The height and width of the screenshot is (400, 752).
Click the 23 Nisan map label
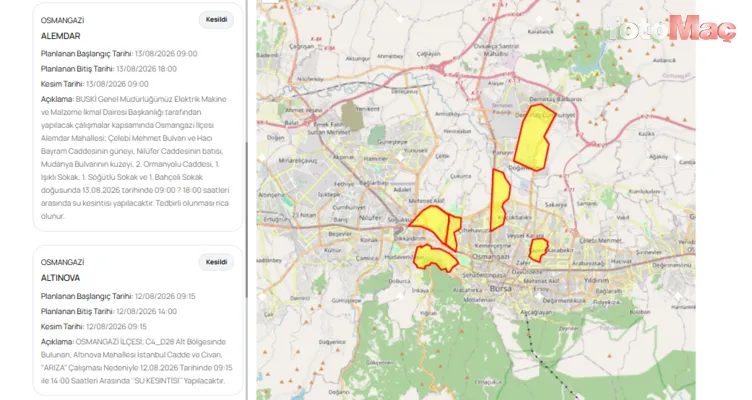[x=304, y=215]
